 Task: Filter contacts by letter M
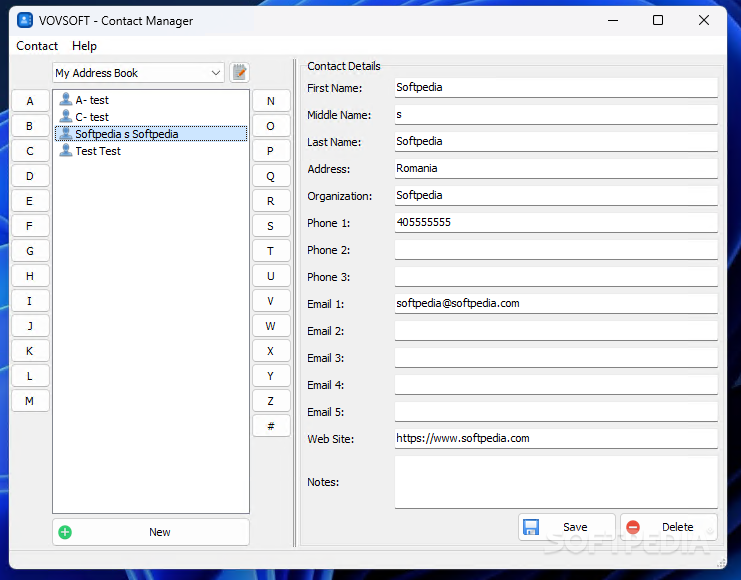click(30, 401)
